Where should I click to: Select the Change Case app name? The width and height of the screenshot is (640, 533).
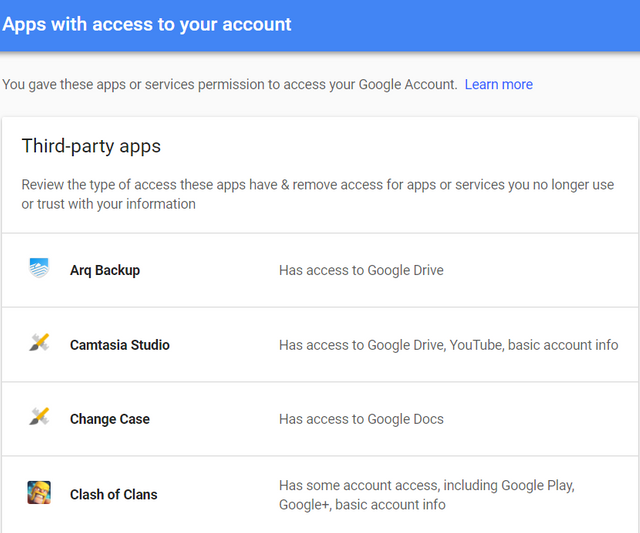(110, 419)
